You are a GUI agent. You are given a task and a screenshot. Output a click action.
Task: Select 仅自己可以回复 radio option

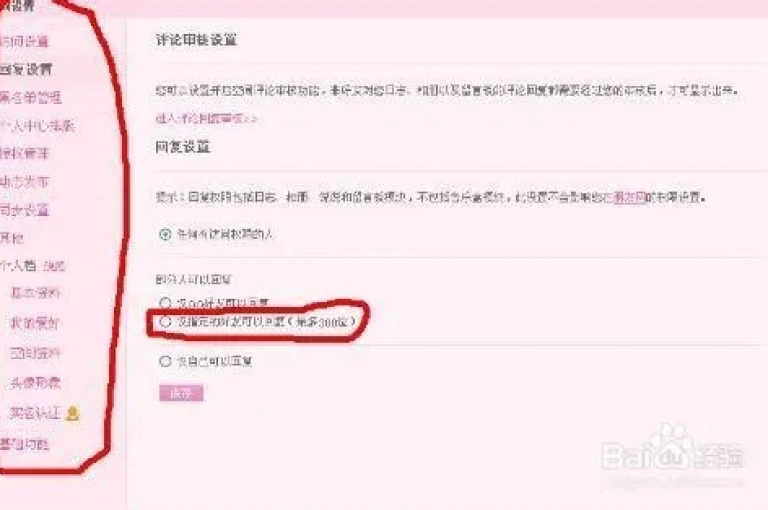pyautogui.click(x=165, y=362)
